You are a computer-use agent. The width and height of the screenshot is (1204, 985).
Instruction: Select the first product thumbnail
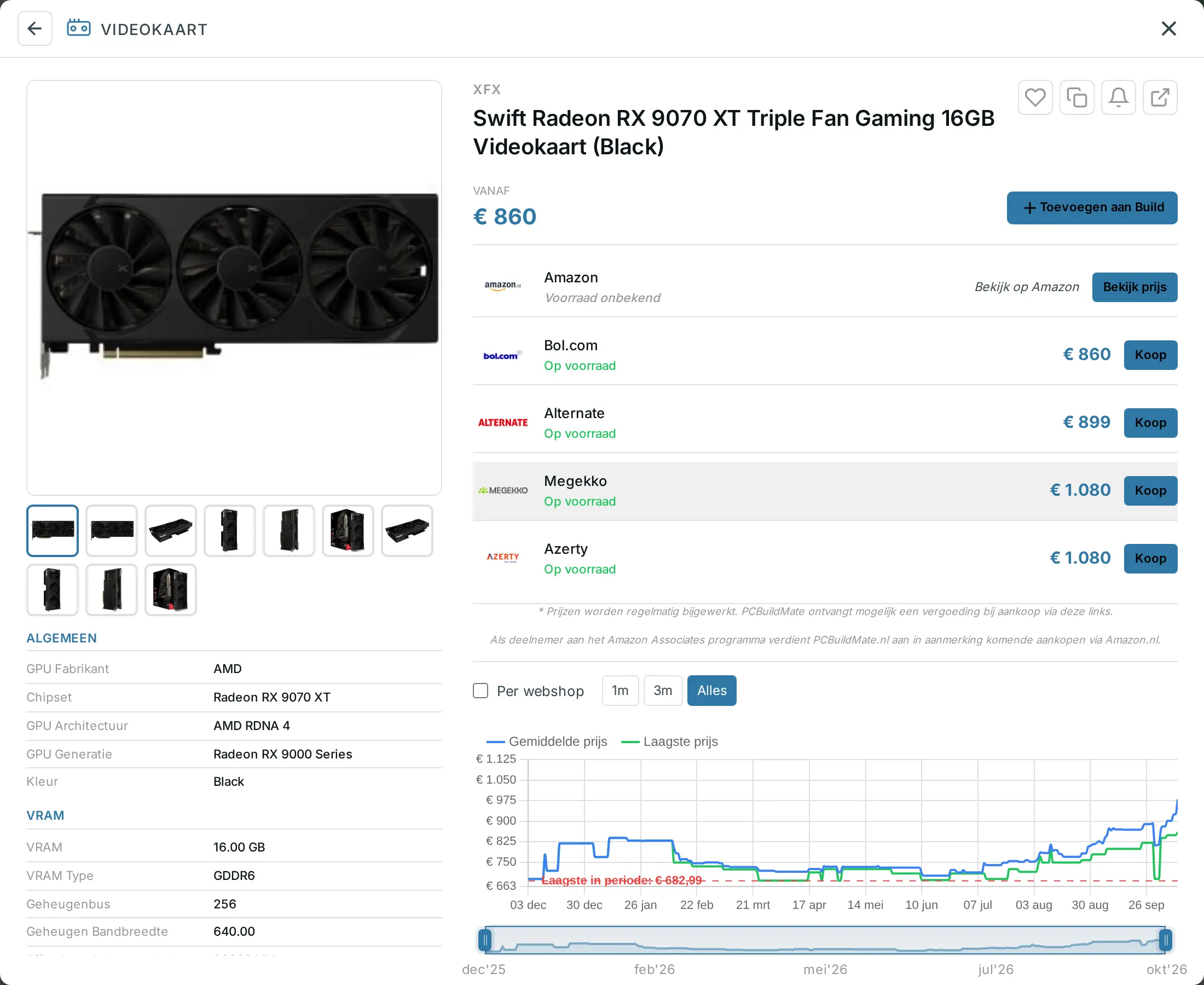coord(52,530)
